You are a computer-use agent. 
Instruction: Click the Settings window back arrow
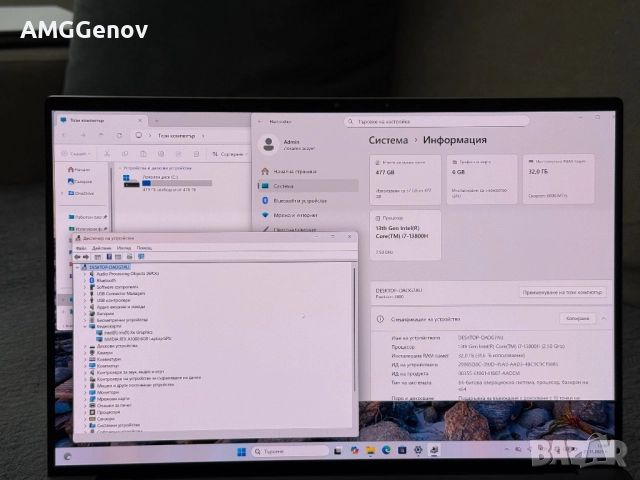click(x=260, y=121)
